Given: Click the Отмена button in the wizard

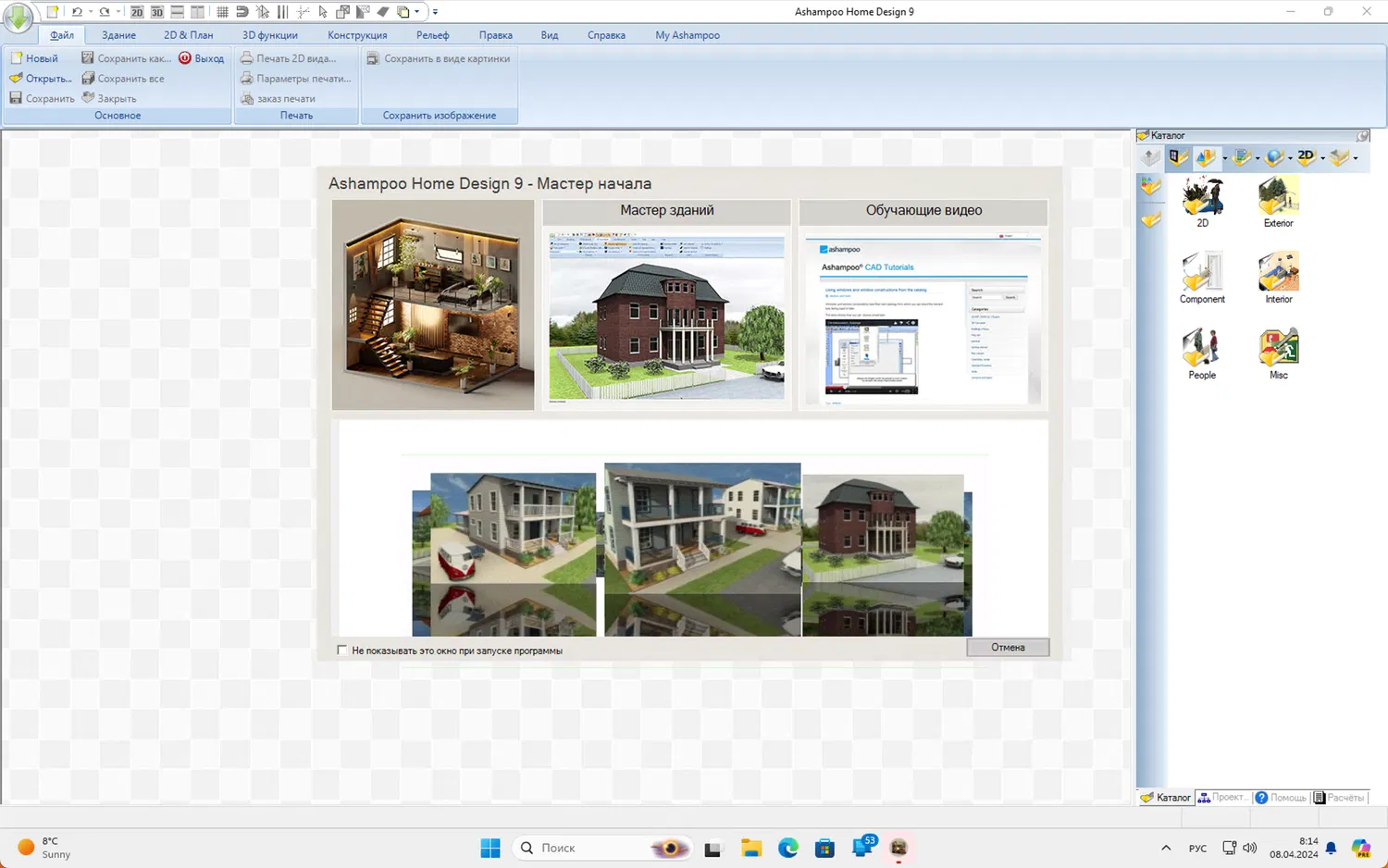Looking at the screenshot, I should [1008, 648].
